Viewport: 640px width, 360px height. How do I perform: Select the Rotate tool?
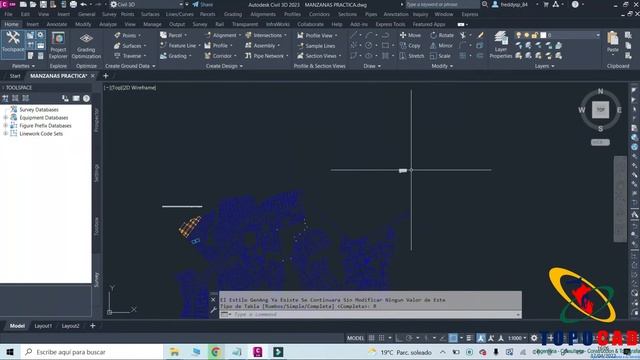point(442,35)
